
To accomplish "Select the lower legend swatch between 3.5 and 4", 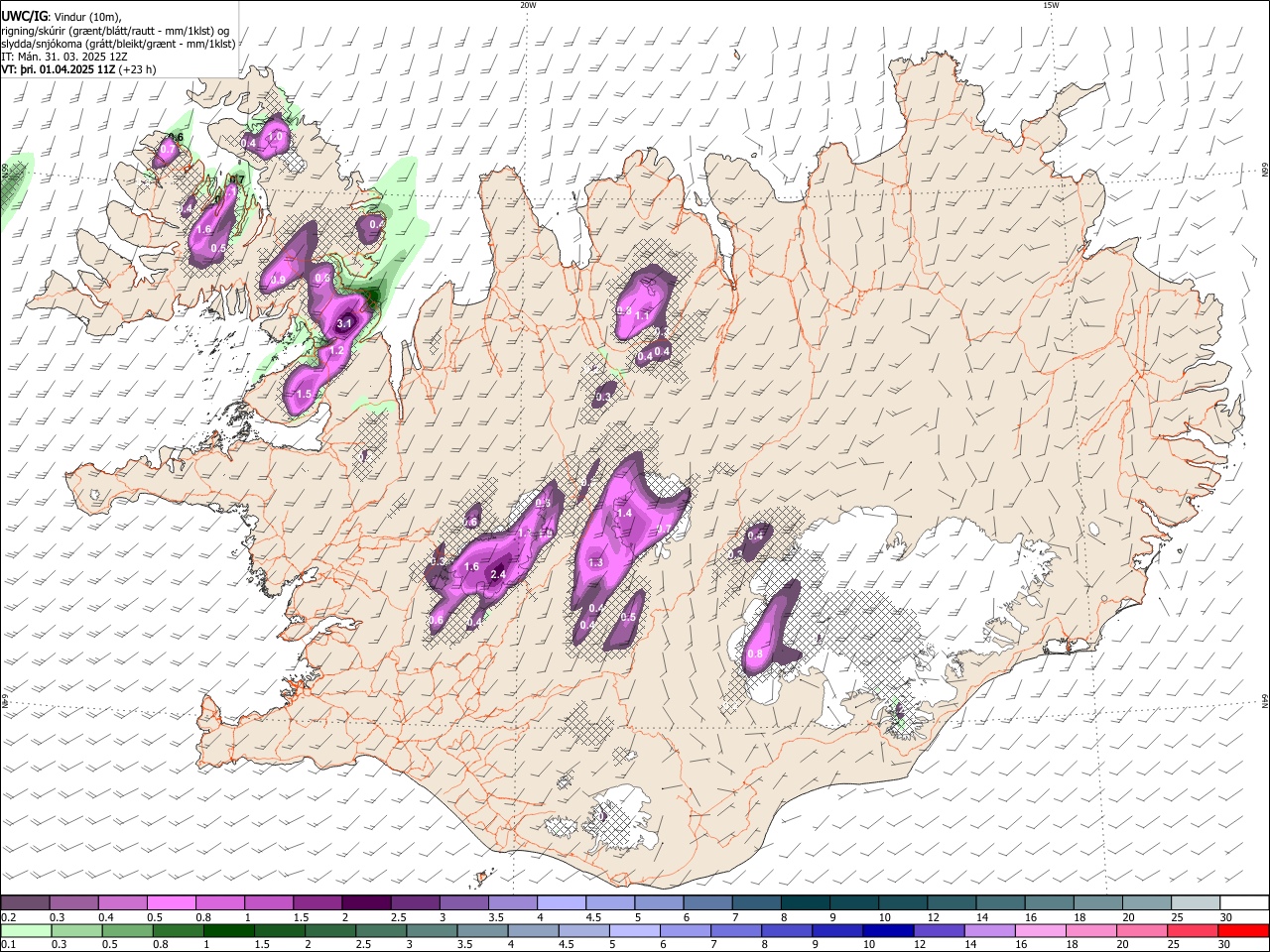I will [x=482, y=930].
